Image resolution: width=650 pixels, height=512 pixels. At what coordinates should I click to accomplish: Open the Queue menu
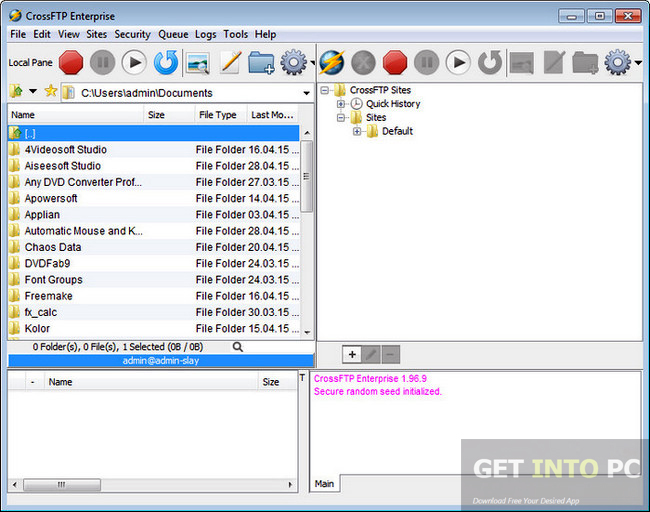(173, 34)
